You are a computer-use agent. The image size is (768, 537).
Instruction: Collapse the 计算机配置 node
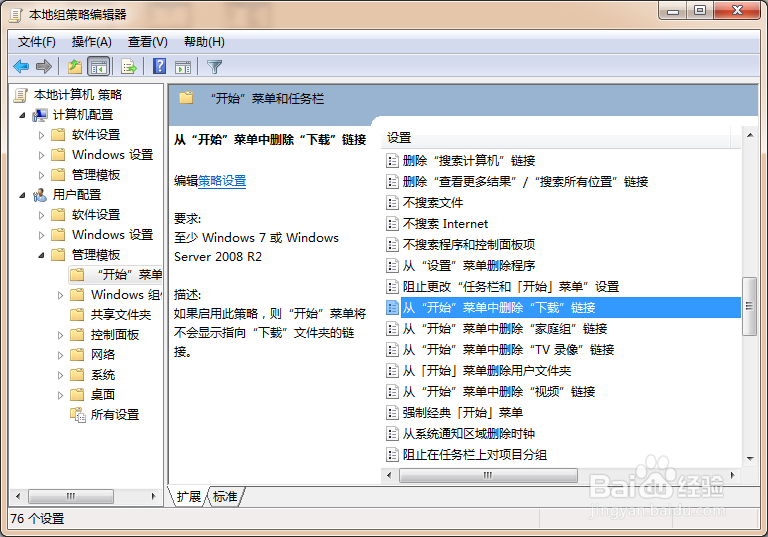click(22, 115)
